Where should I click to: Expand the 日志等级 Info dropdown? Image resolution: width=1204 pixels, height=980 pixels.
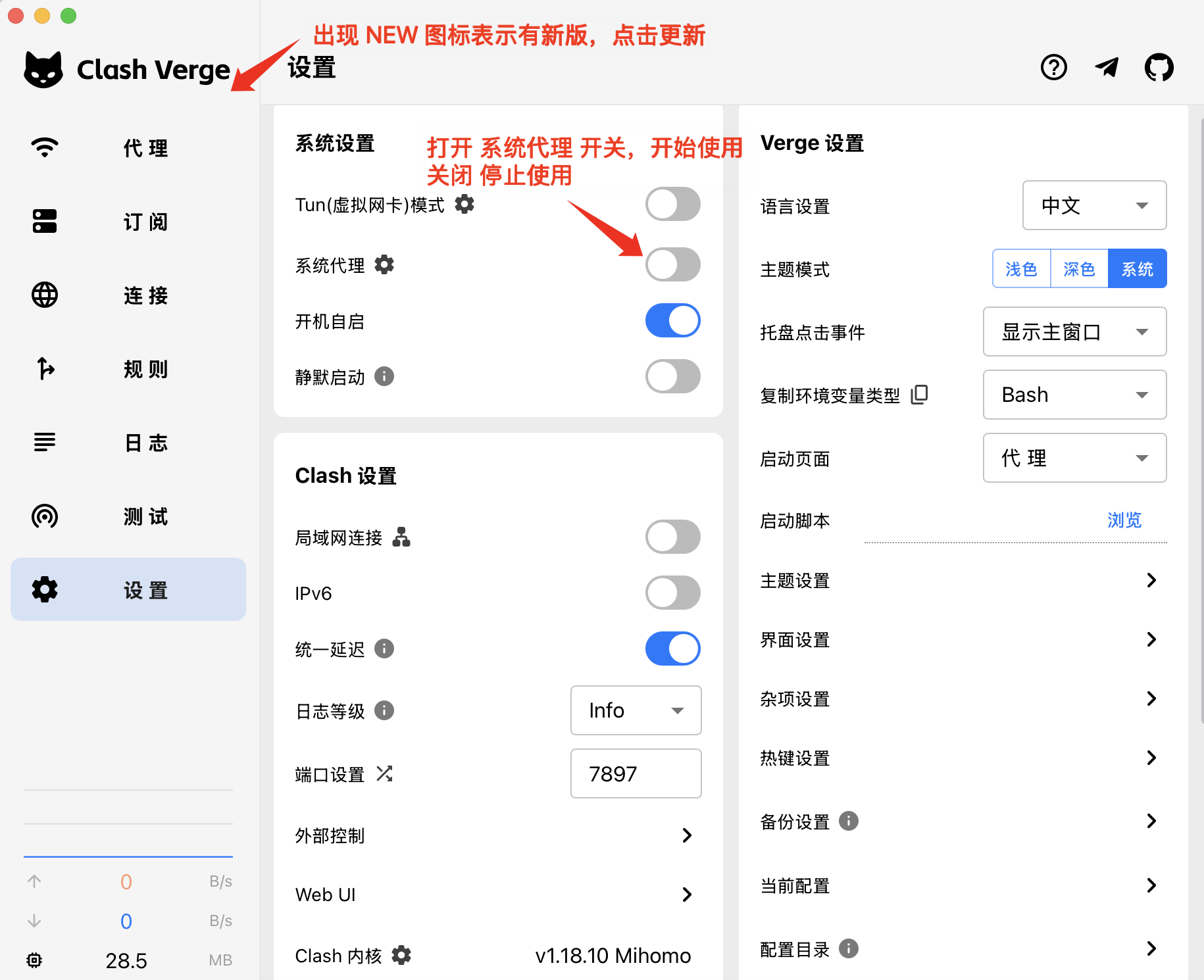click(x=636, y=710)
